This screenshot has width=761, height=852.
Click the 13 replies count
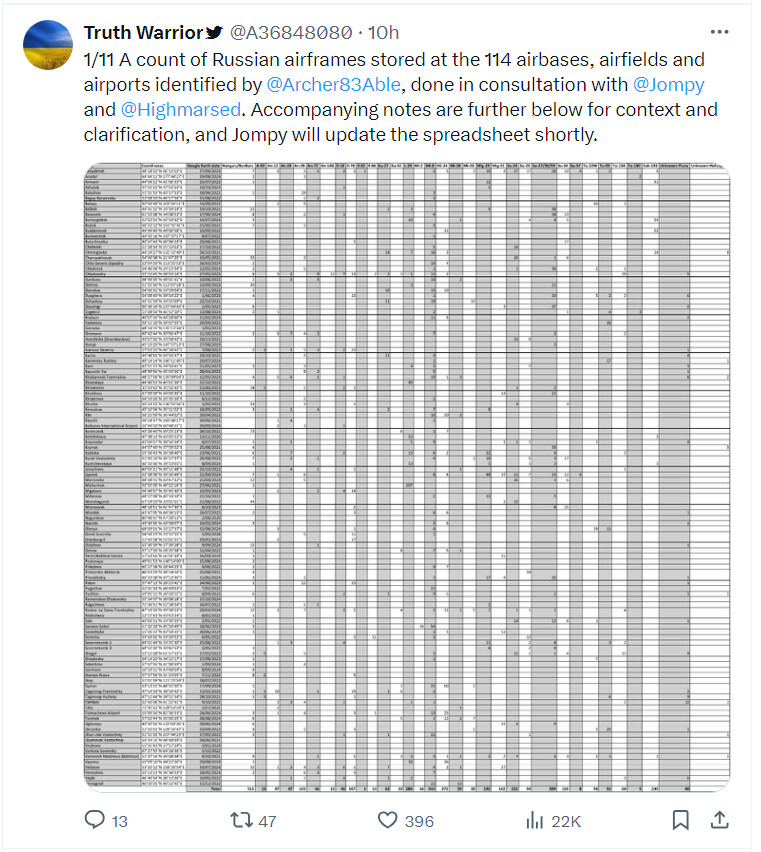pyautogui.click(x=120, y=821)
